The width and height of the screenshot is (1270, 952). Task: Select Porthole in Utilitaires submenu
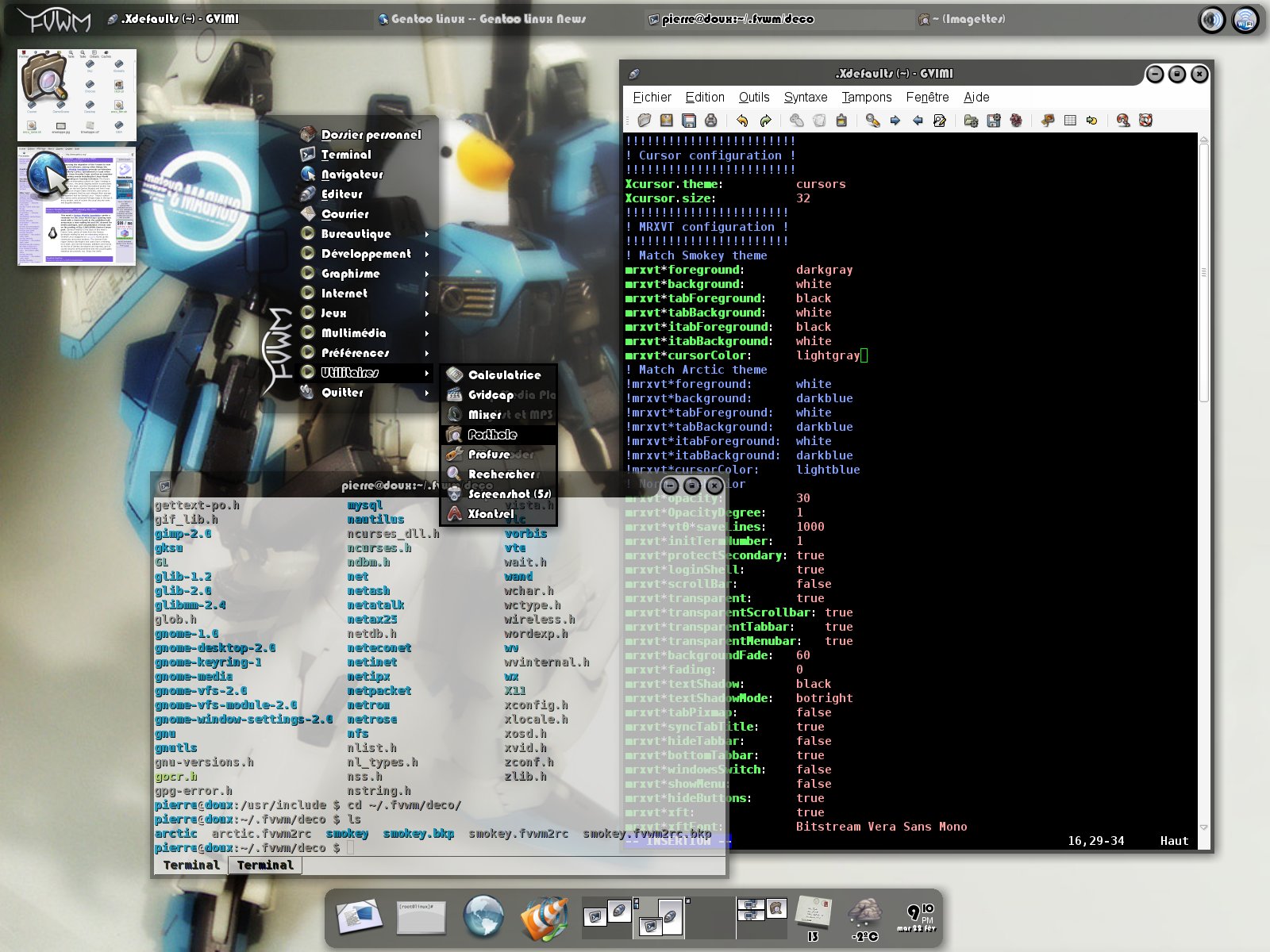click(x=499, y=435)
